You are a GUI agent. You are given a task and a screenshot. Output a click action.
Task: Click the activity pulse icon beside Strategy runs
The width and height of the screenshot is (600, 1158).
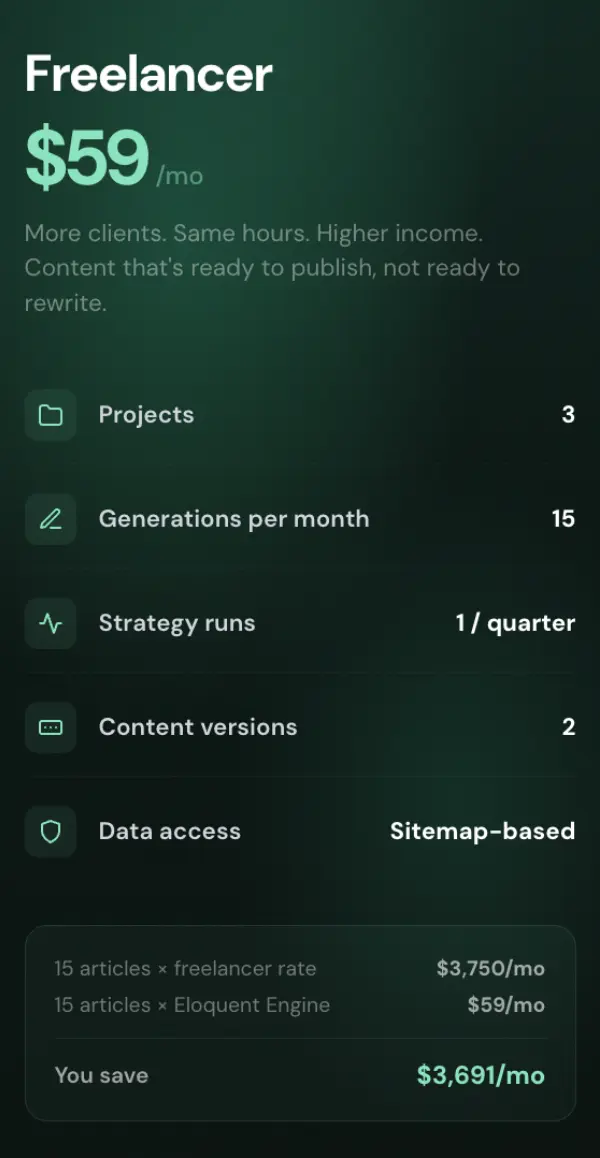[50, 623]
